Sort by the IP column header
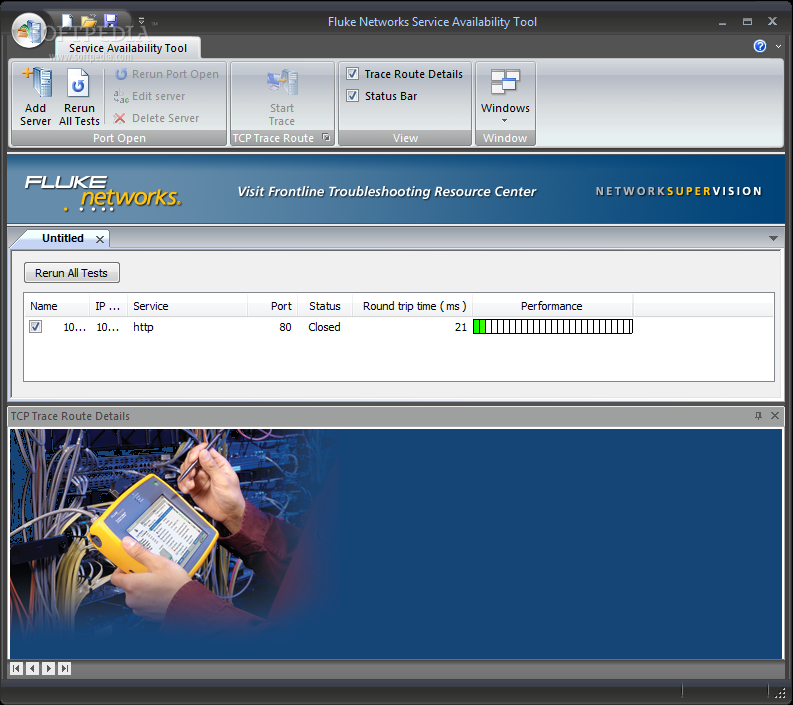 (x=108, y=306)
